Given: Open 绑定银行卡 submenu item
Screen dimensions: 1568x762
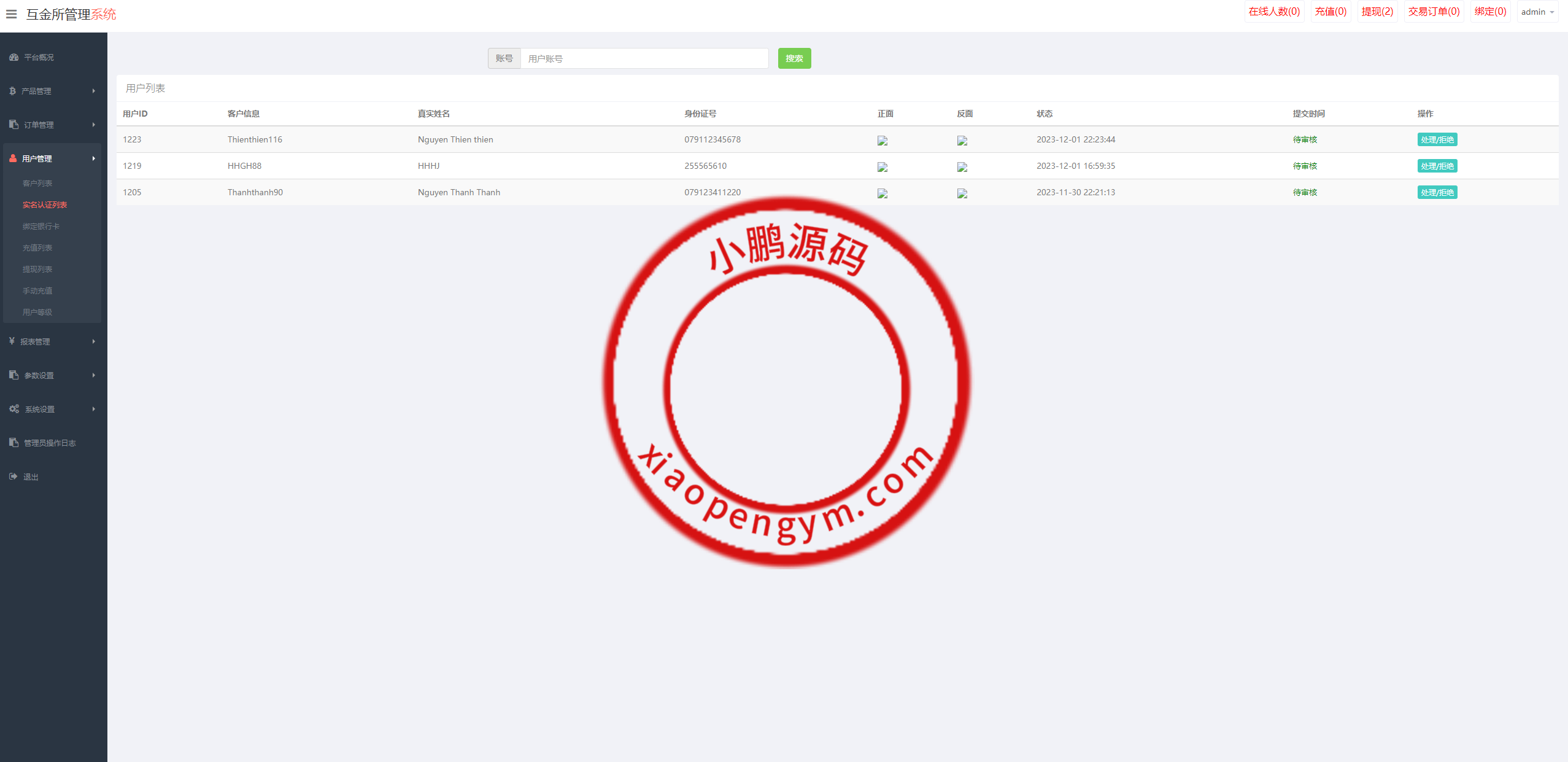Looking at the screenshot, I should (x=41, y=226).
